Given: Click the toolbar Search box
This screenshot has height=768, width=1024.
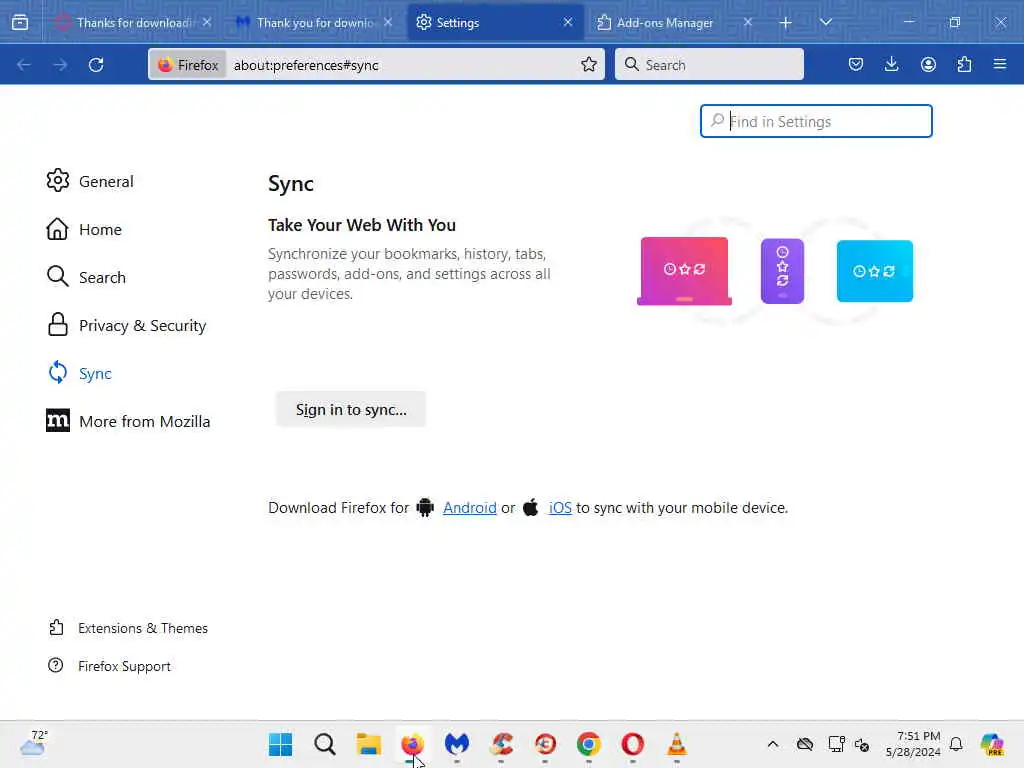Looking at the screenshot, I should 709,65.
